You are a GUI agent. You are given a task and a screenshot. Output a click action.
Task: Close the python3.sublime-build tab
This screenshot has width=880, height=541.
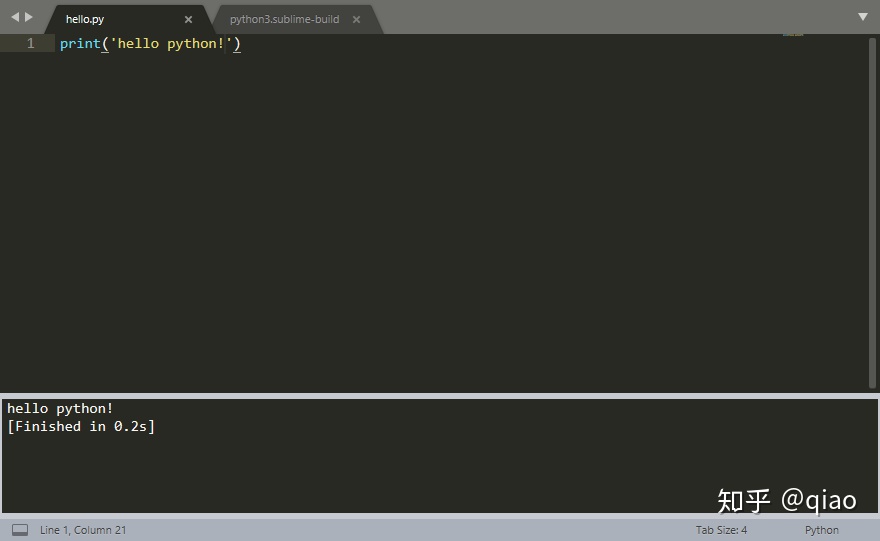click(356, 20)
